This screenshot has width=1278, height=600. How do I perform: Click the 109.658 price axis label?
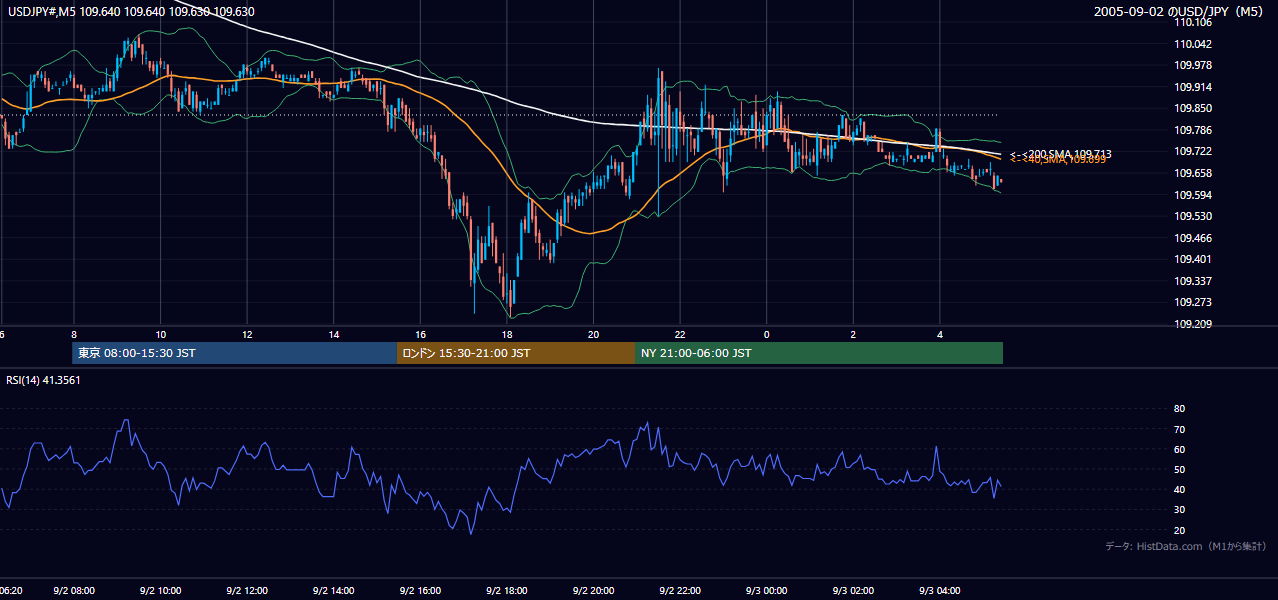point(1195,173)
